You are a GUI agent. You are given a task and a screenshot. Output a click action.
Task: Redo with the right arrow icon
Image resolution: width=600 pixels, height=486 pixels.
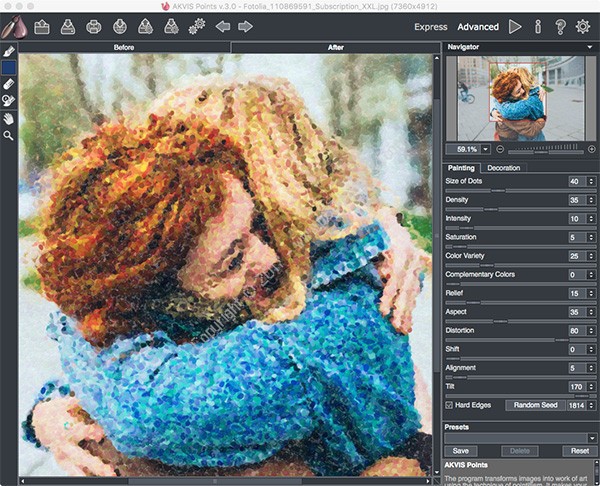tap(245, 26)
